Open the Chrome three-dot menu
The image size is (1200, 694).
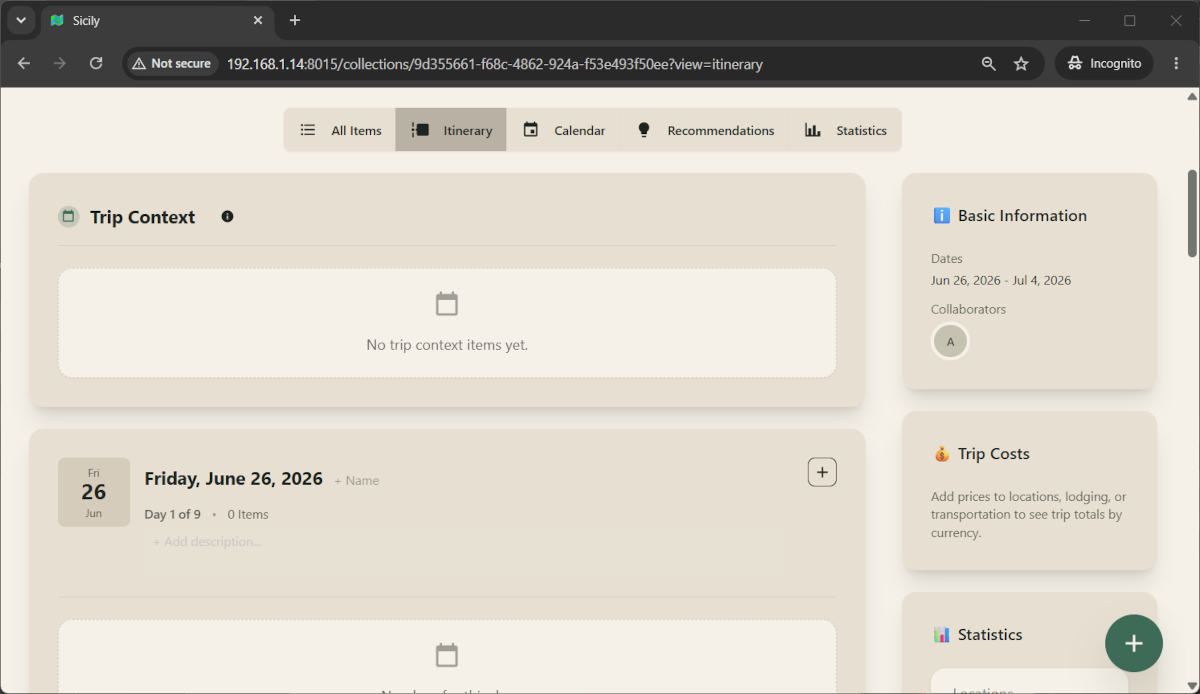tap(1176, 63)
